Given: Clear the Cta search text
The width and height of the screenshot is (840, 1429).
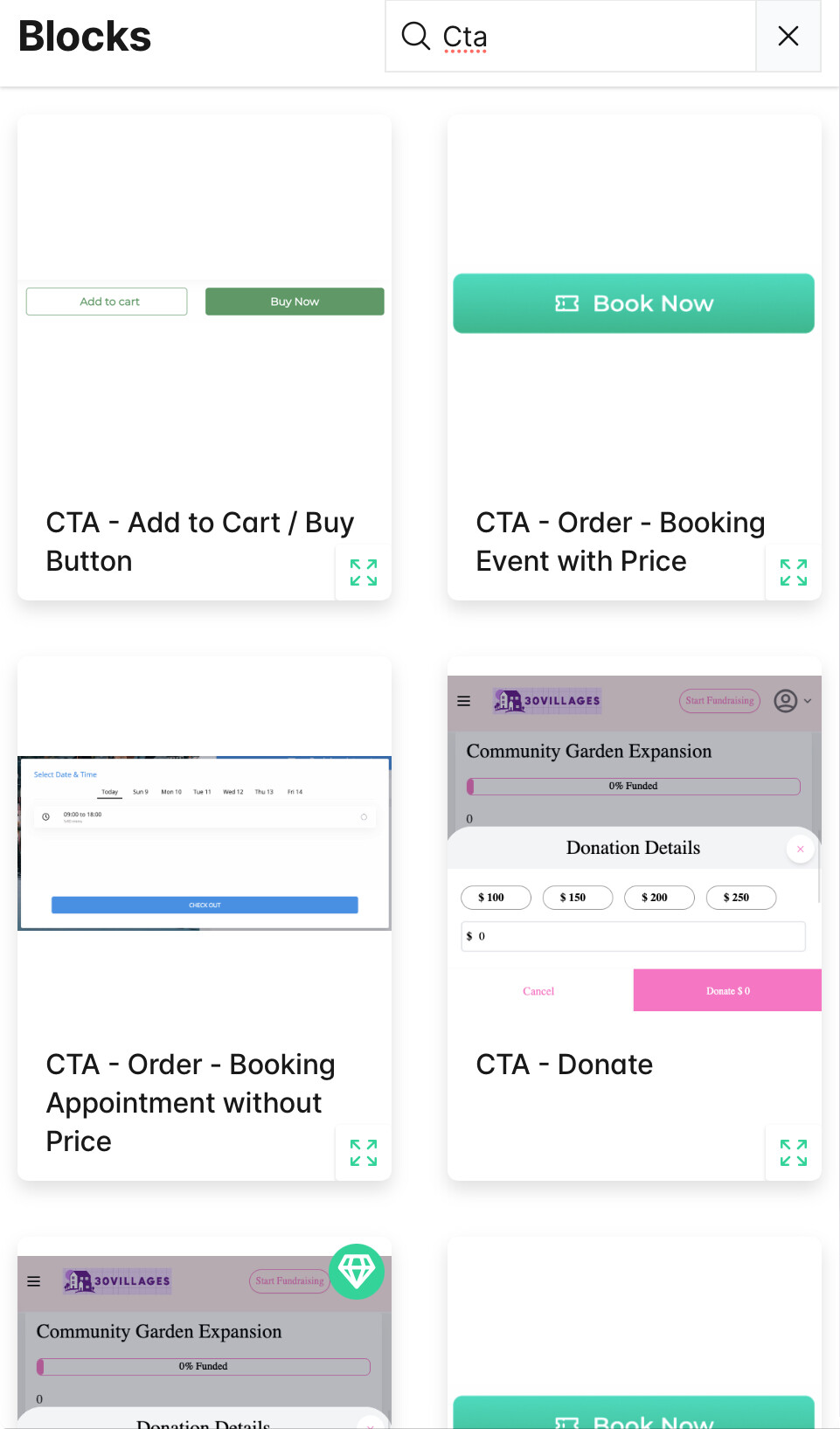Looking at the screenshot, I should coord(788,36).
